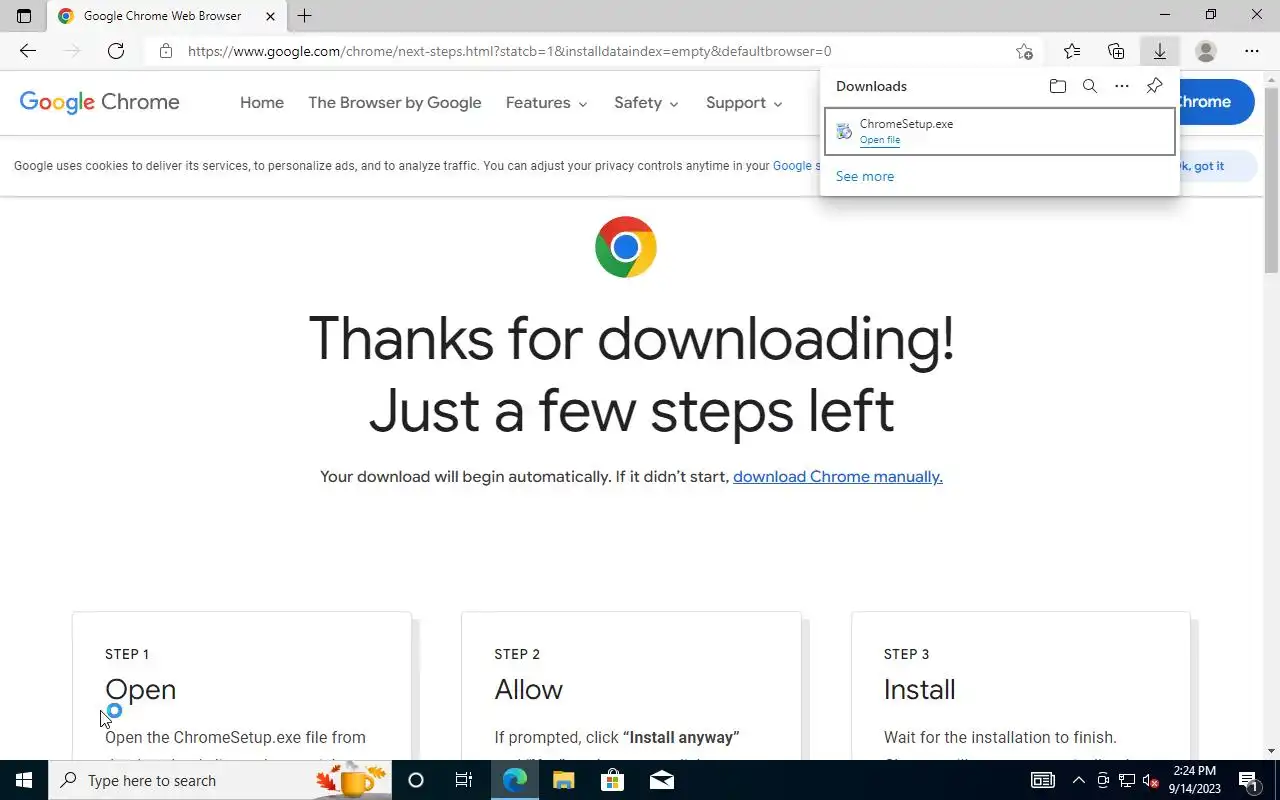Click the large Chrome logo image

tap(626, 247)
